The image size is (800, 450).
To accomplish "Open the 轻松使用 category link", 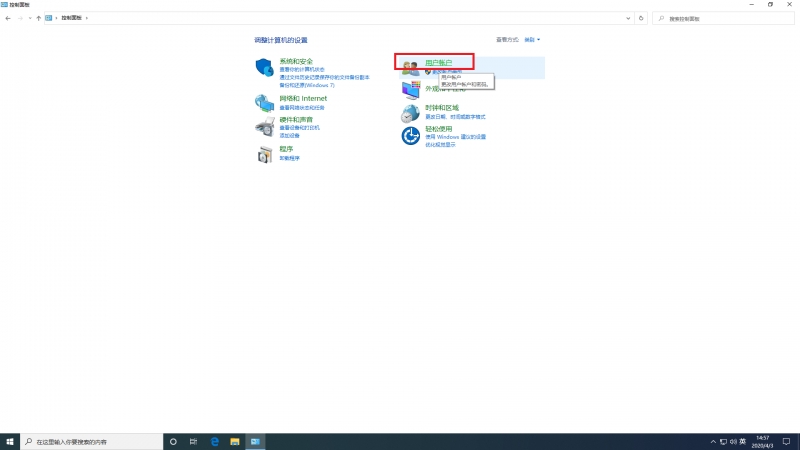I will click(439, 129).
